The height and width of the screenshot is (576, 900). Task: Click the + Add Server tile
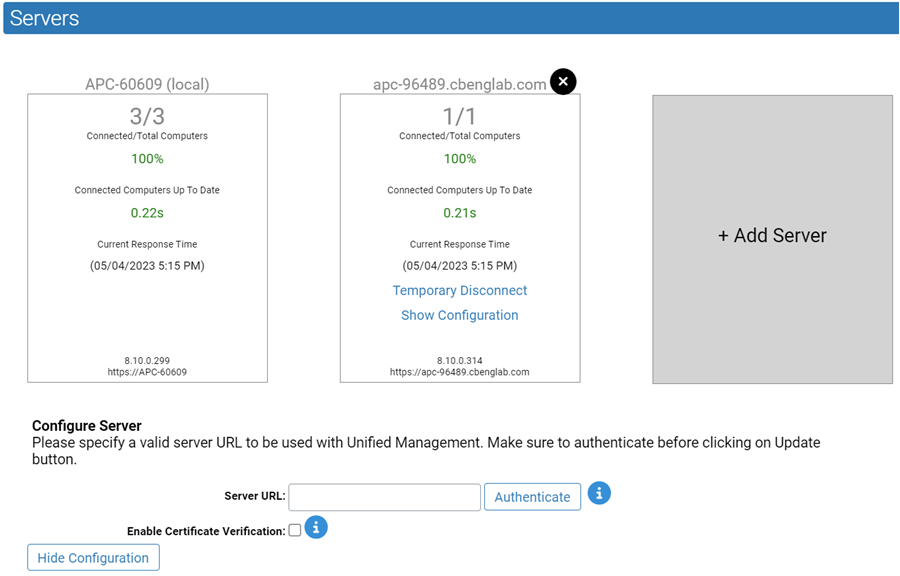772,235
